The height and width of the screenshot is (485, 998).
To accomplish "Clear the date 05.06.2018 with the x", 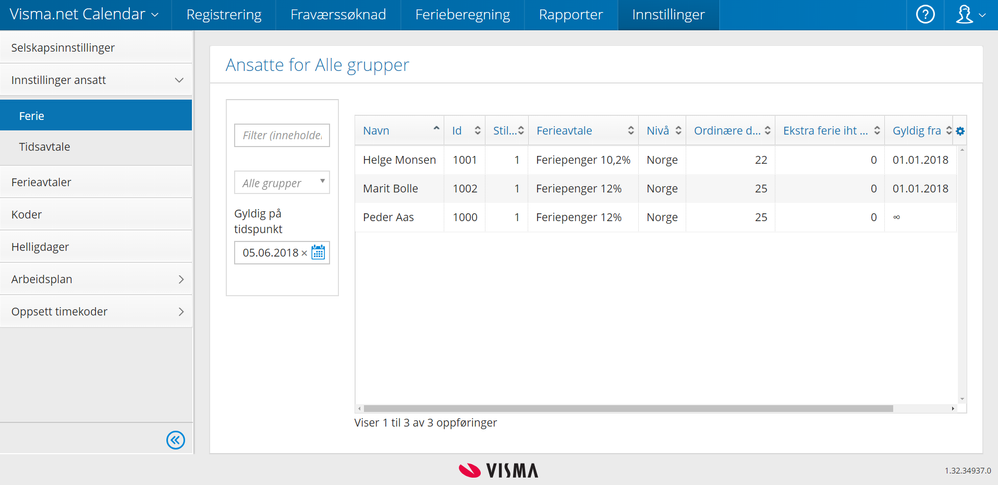I will (x=304, y=253).
